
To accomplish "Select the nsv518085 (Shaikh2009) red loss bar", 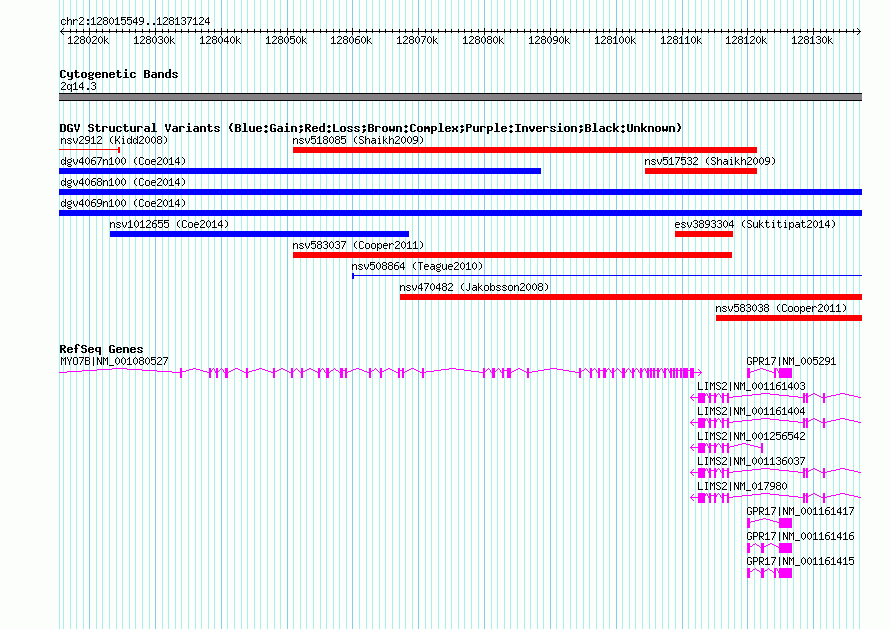I will click(525, 150).
